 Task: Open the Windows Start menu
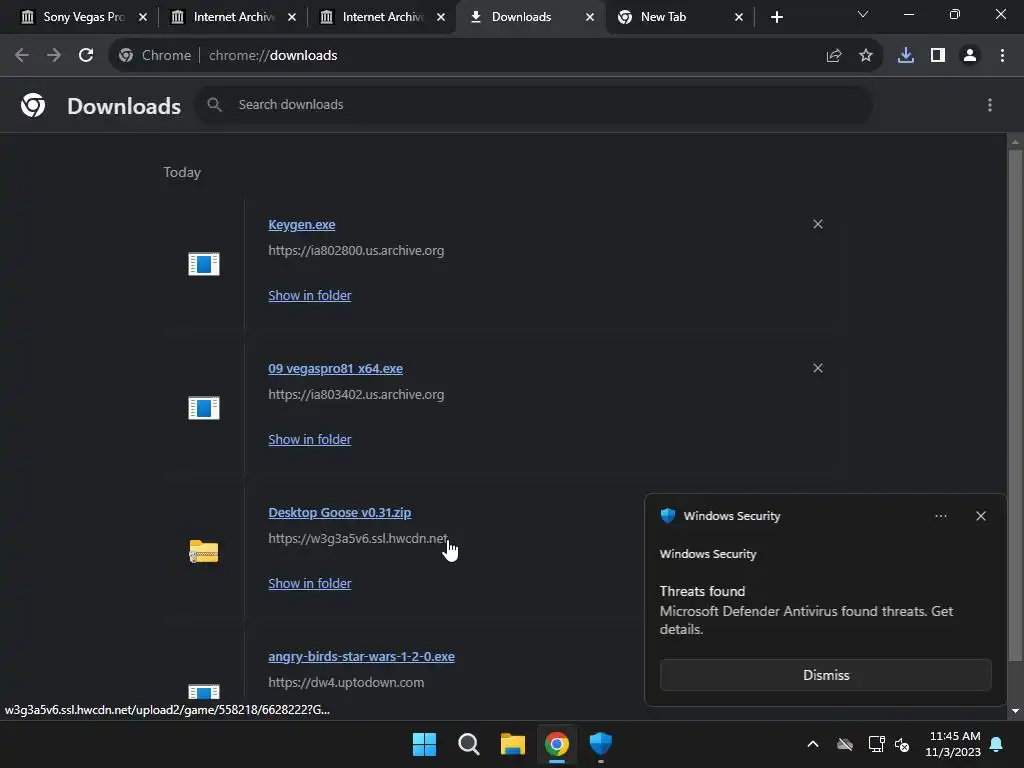click(x=424, y=744)
